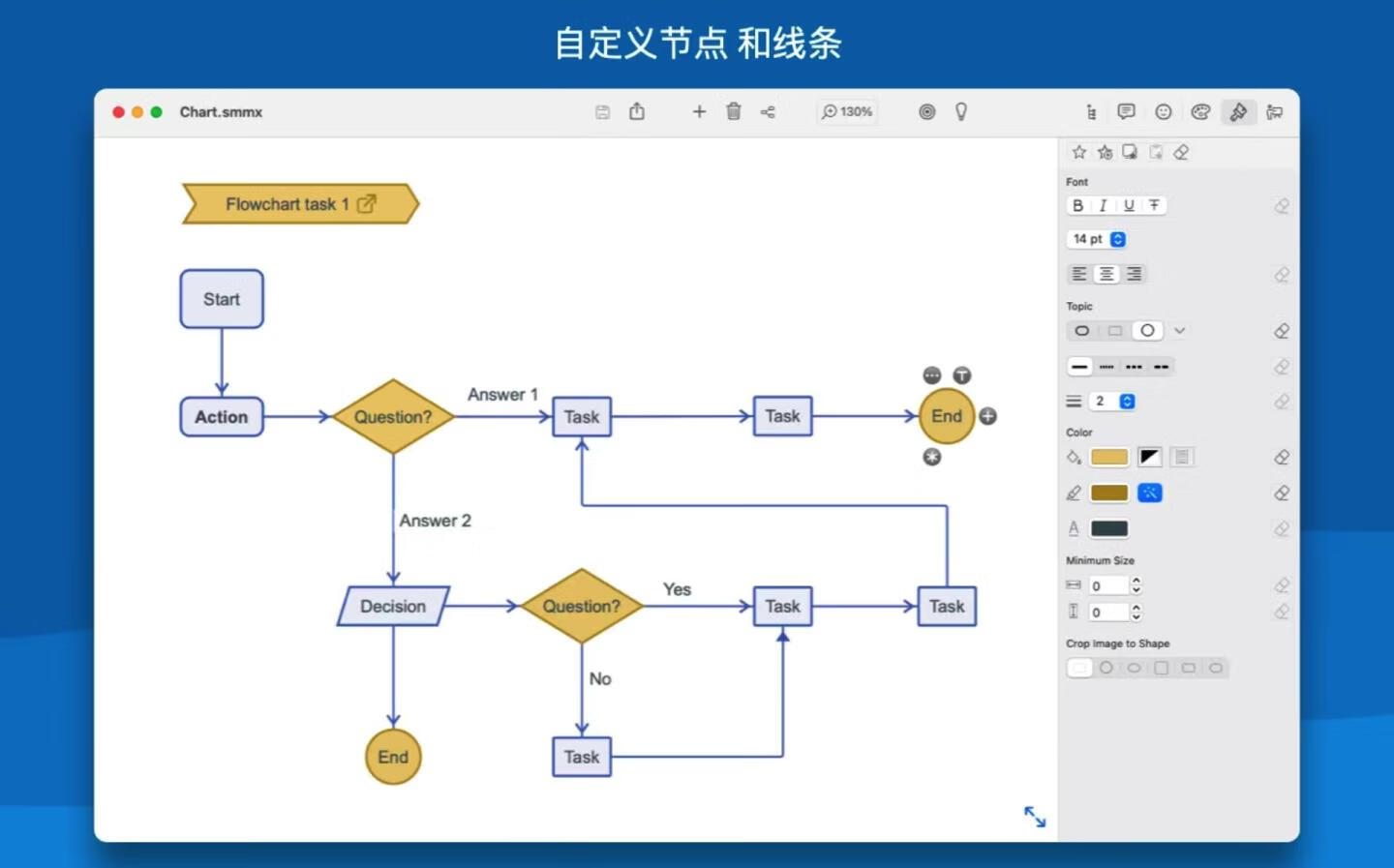Open the dark text color swatch
Image resolution: width=1394 pixels, height=868 pixels.
point(1109,528)
